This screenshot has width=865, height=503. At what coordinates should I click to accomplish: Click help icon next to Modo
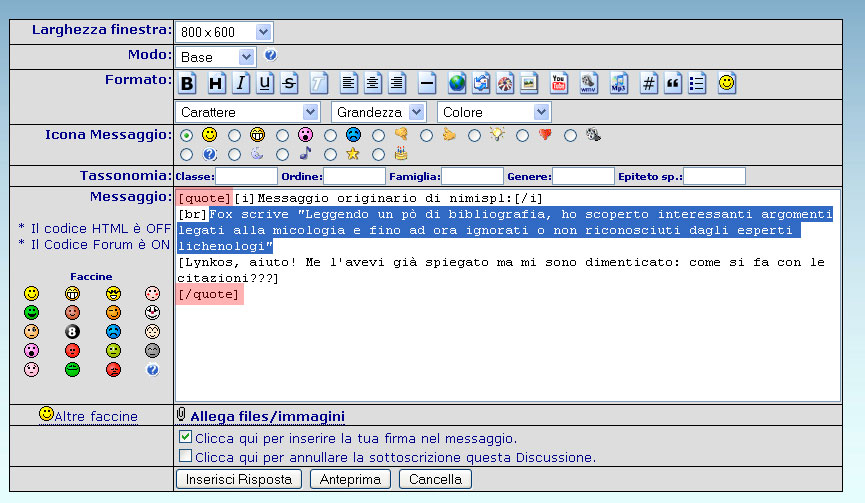click(x=270, y=55)
